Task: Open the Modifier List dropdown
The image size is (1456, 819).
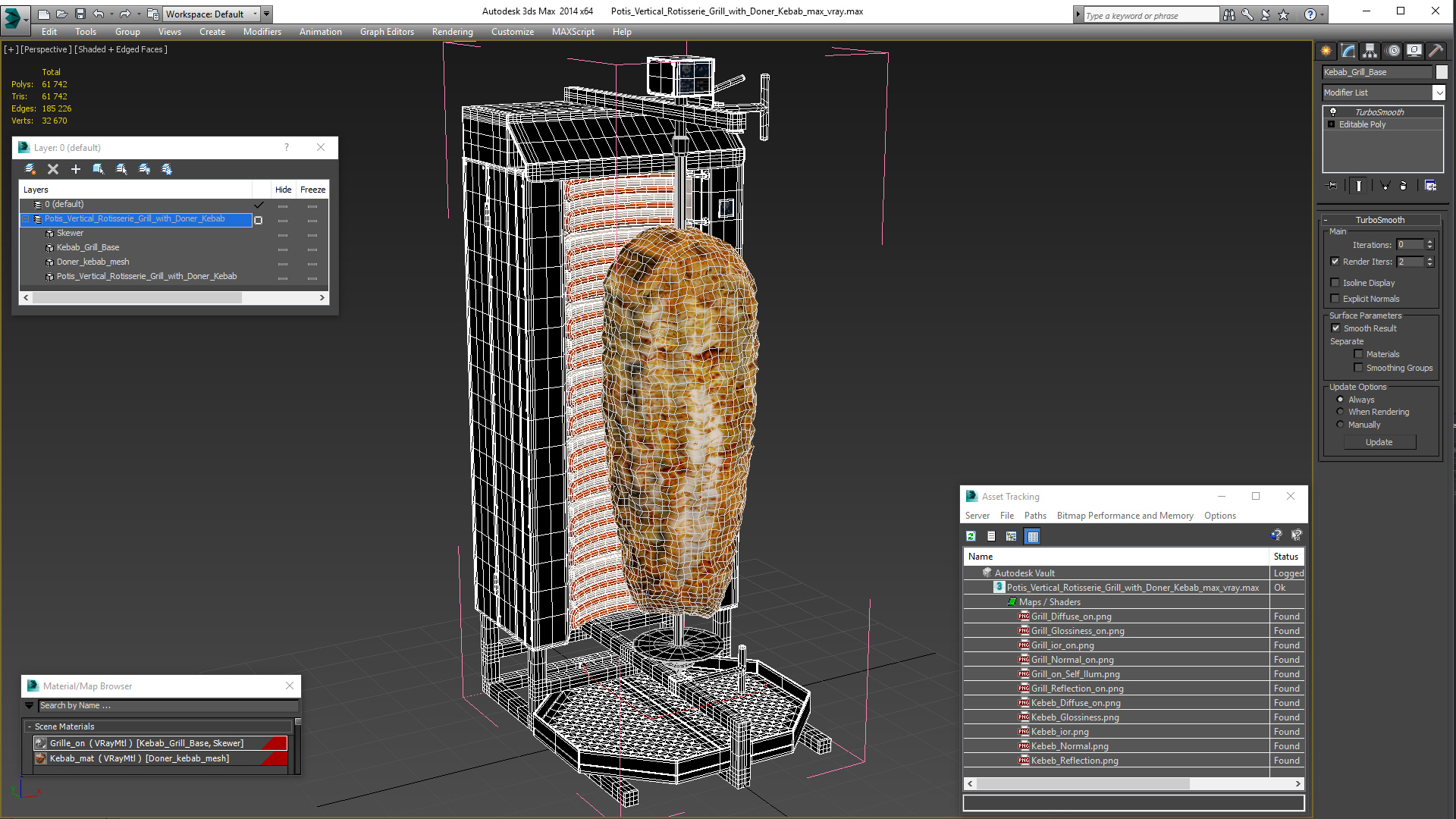Action: (x=1439, y=93)
